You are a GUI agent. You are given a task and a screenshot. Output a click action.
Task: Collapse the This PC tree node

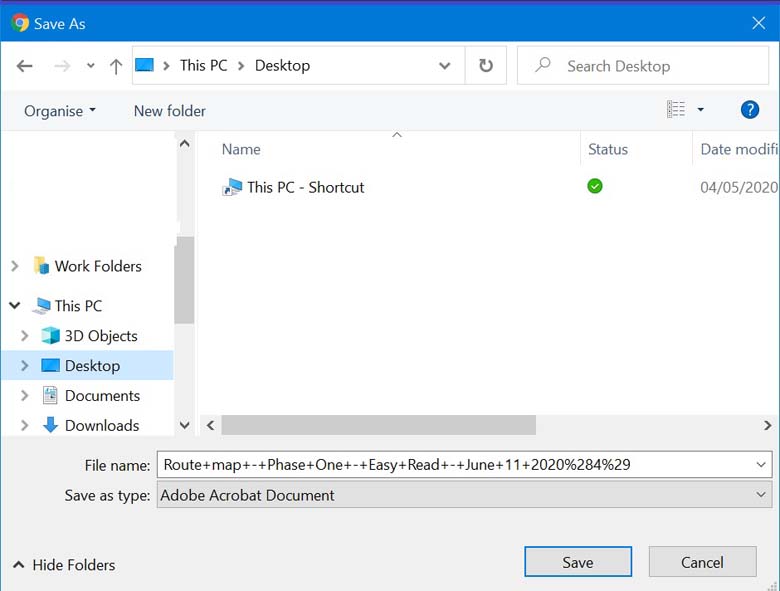click(15, 306)
